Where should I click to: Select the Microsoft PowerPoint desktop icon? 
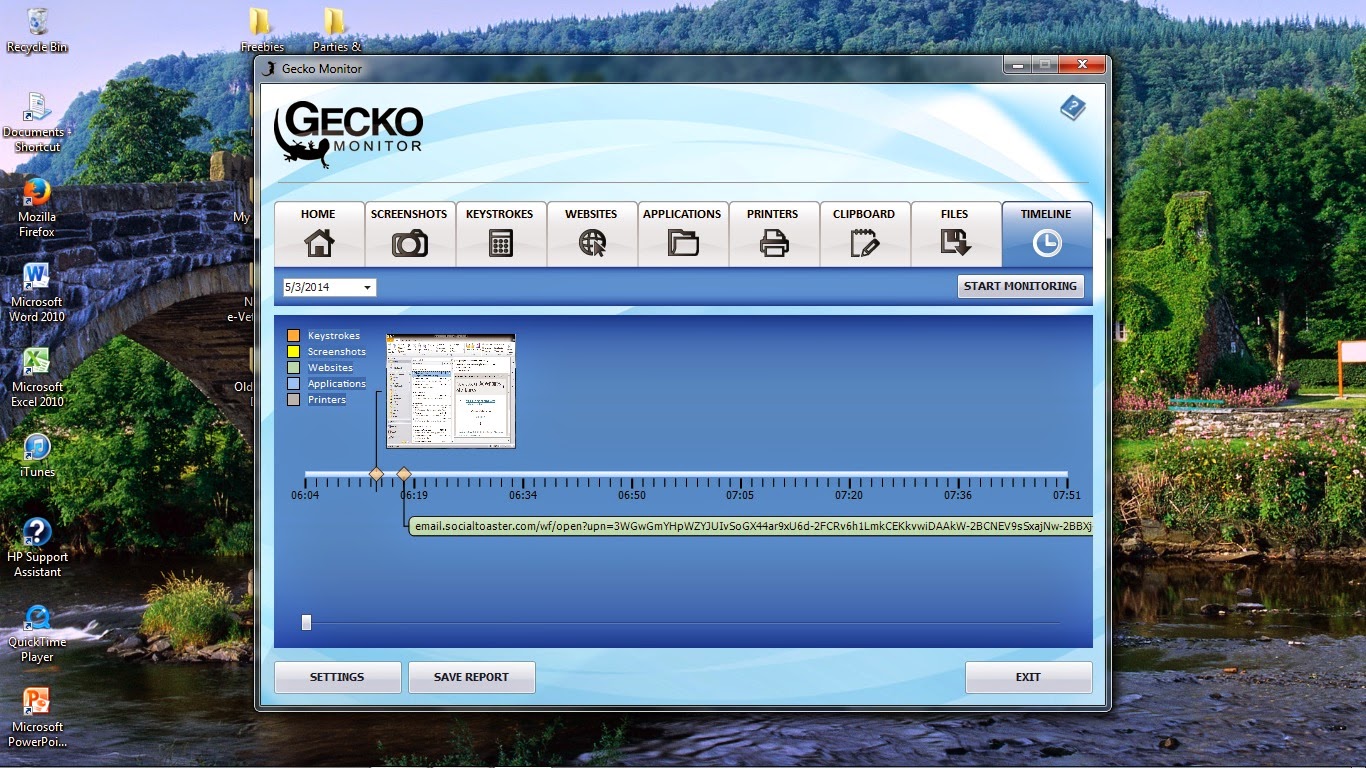[x=37, y=718]
